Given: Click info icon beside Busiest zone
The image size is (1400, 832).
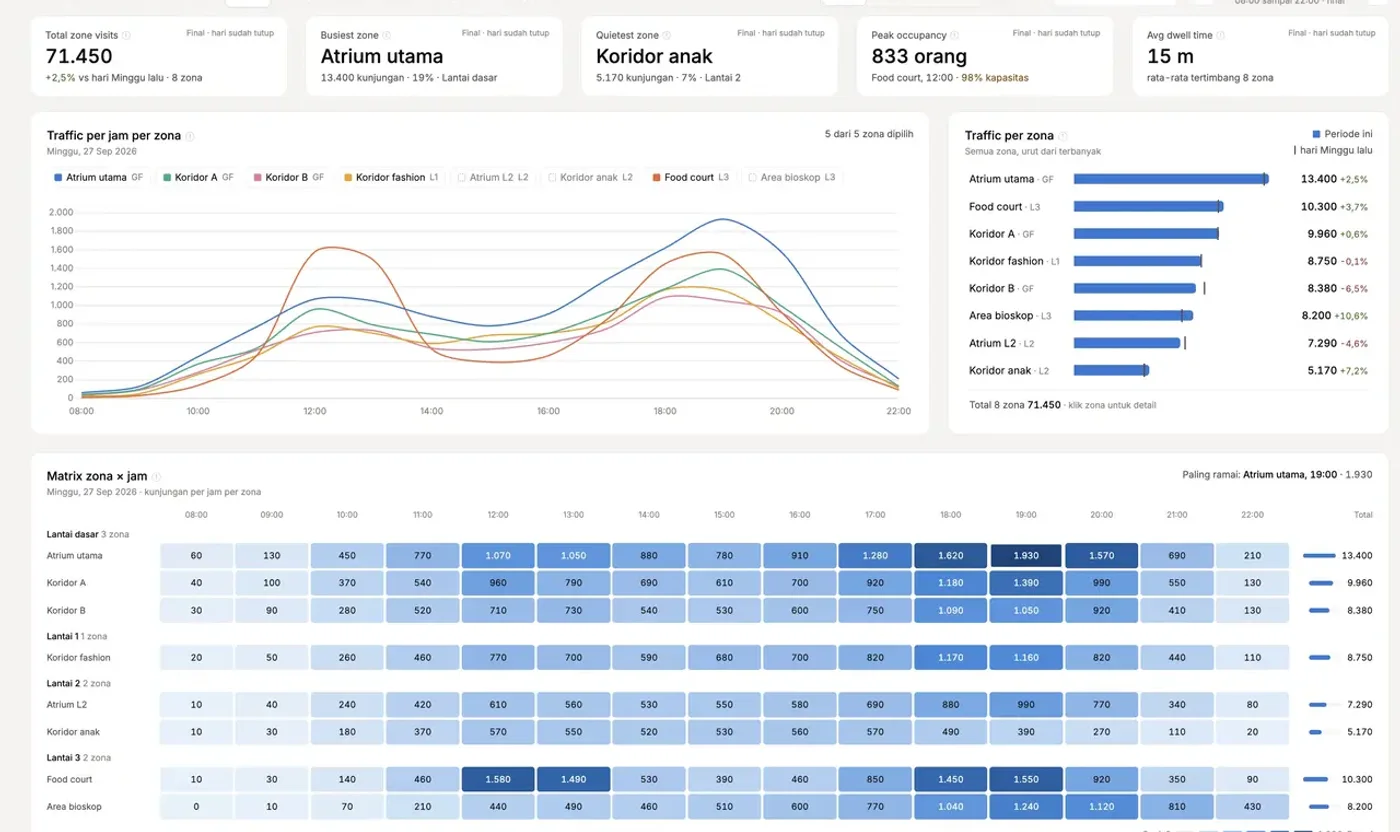Looking at the screenshot, I should (385, 35).
